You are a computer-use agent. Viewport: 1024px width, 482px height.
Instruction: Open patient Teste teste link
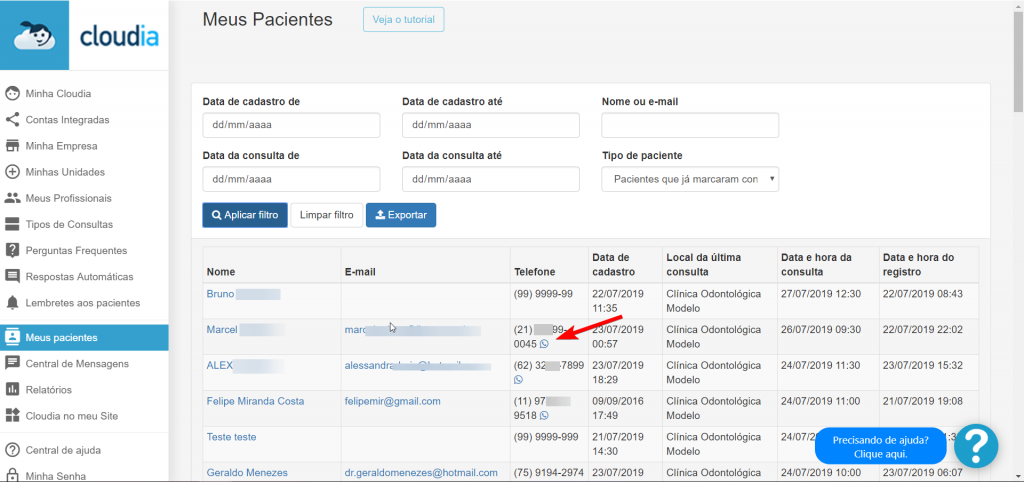tap(231, 437)
